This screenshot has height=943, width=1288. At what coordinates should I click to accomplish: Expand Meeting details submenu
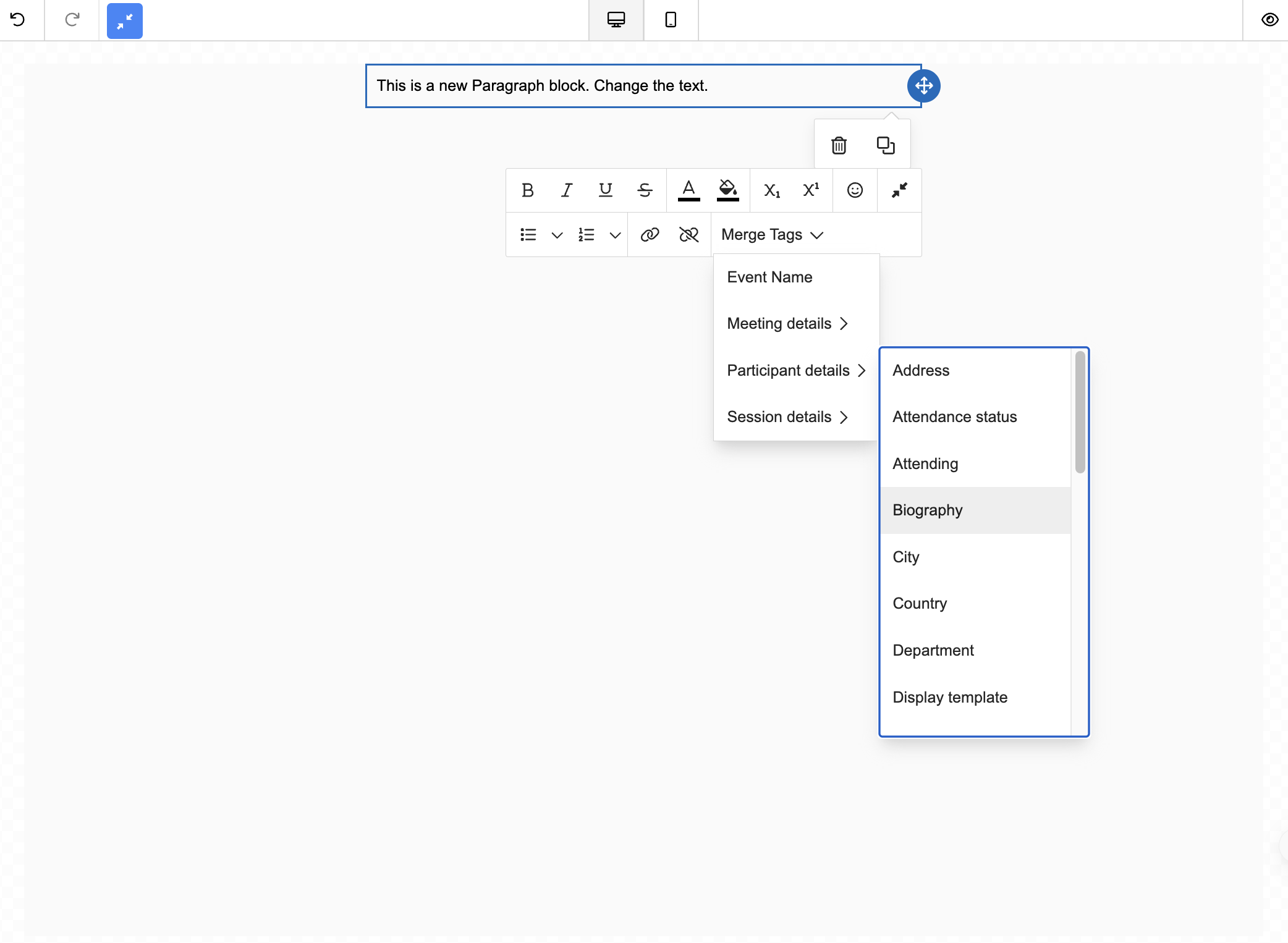click(x=796, y=324)
